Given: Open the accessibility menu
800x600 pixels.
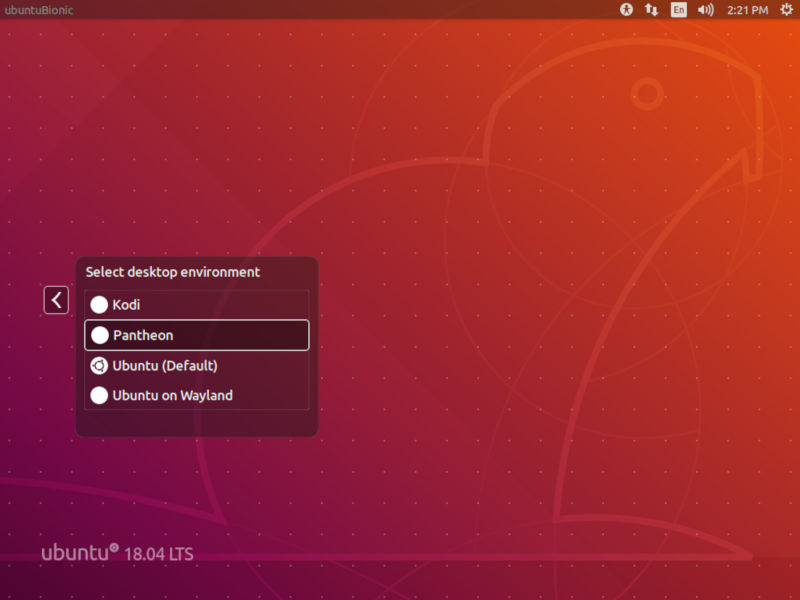Looking at the screenshot, I should click(x=625, y=10).
